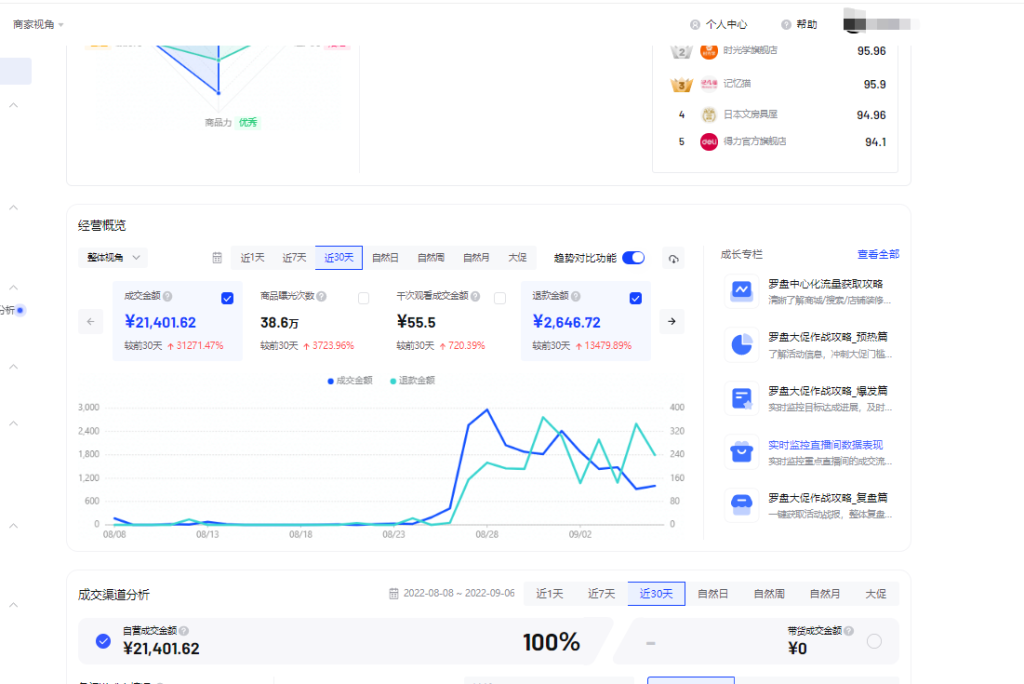Image resolution: width=1024 pixels, height=684 pixels.
Task: Check the 千次观看成交金额 metric checkbox
Action: pyautogui.click(x=500, y=299)
